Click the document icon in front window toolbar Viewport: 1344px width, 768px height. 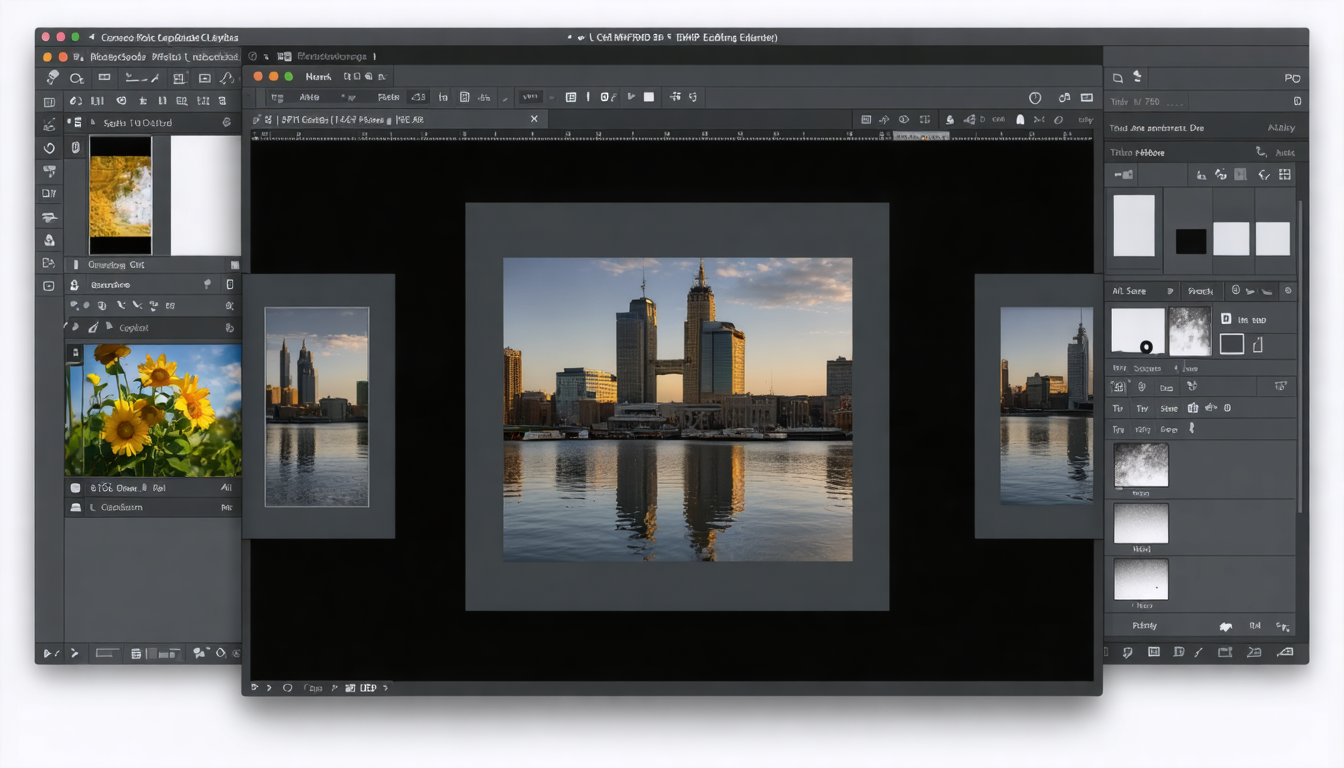[464, 97]
